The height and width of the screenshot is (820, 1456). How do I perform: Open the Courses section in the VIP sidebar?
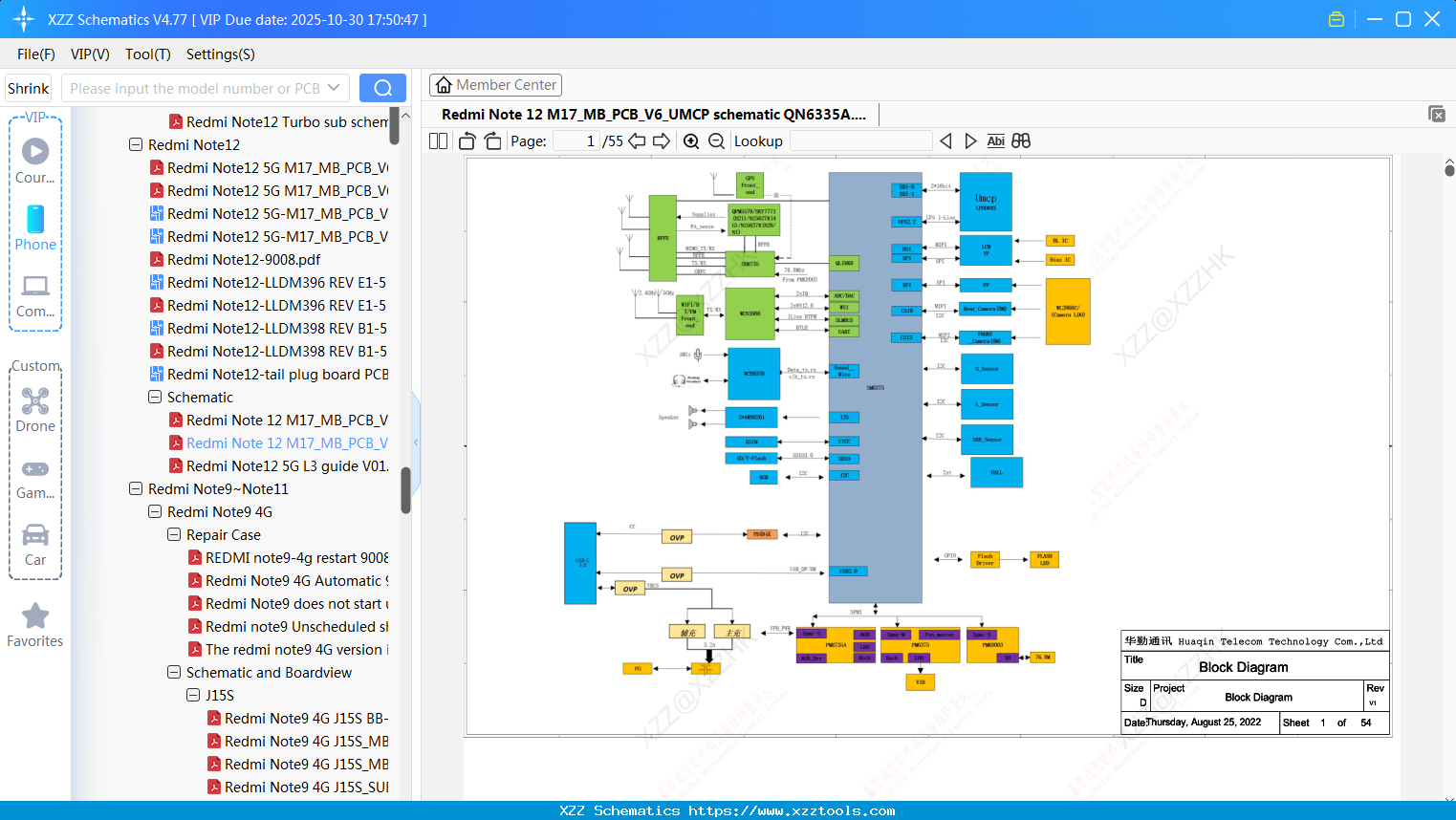35,162
